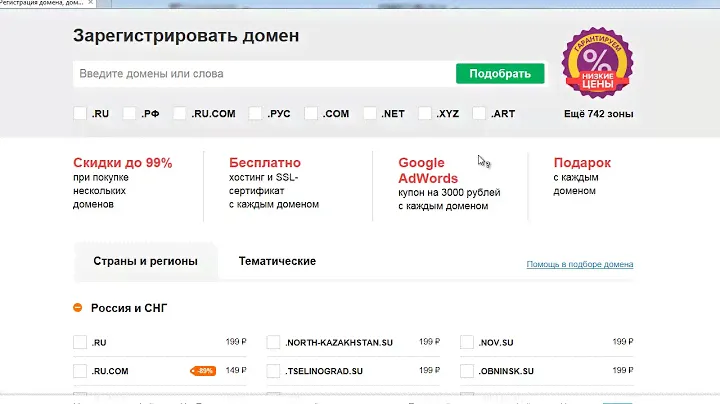The height and width of the screenshot is (404, 720).
Task: Enable the .OBNINSK.SU domain checkbox
Action: click(467, 371)
